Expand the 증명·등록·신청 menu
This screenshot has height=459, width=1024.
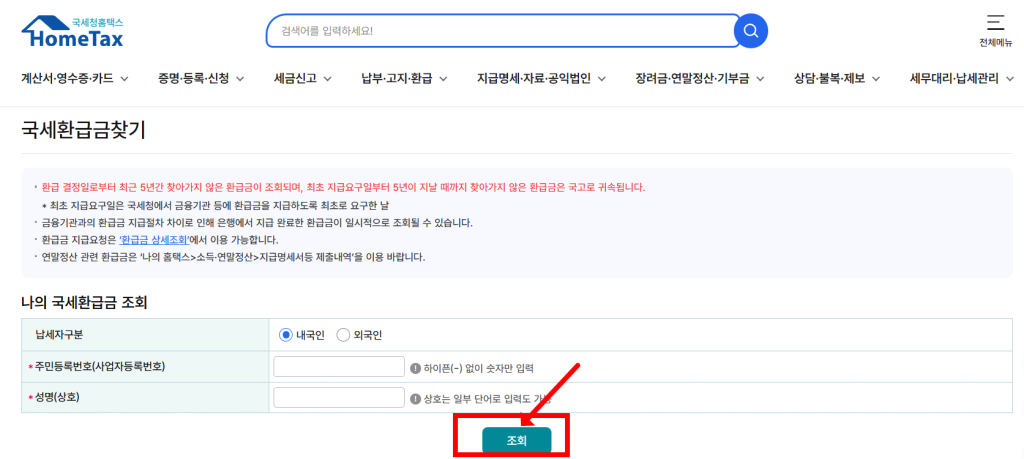click(x=200, y=79)
